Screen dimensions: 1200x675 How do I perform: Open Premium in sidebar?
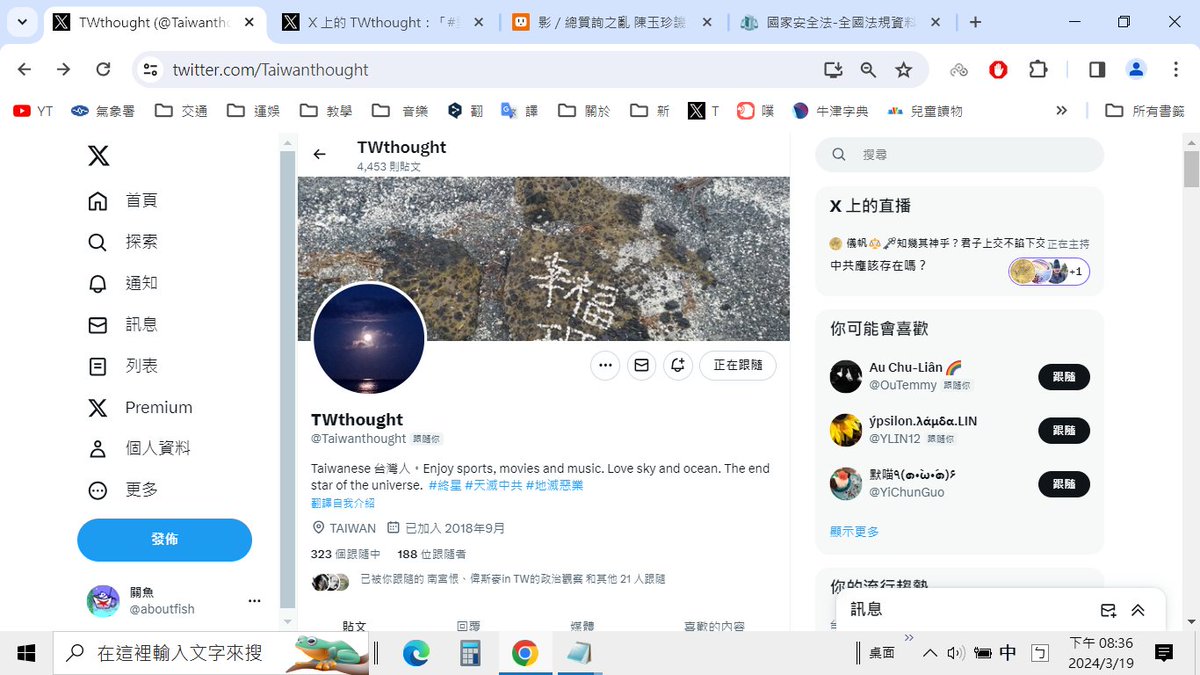click(x=140, y=407)
